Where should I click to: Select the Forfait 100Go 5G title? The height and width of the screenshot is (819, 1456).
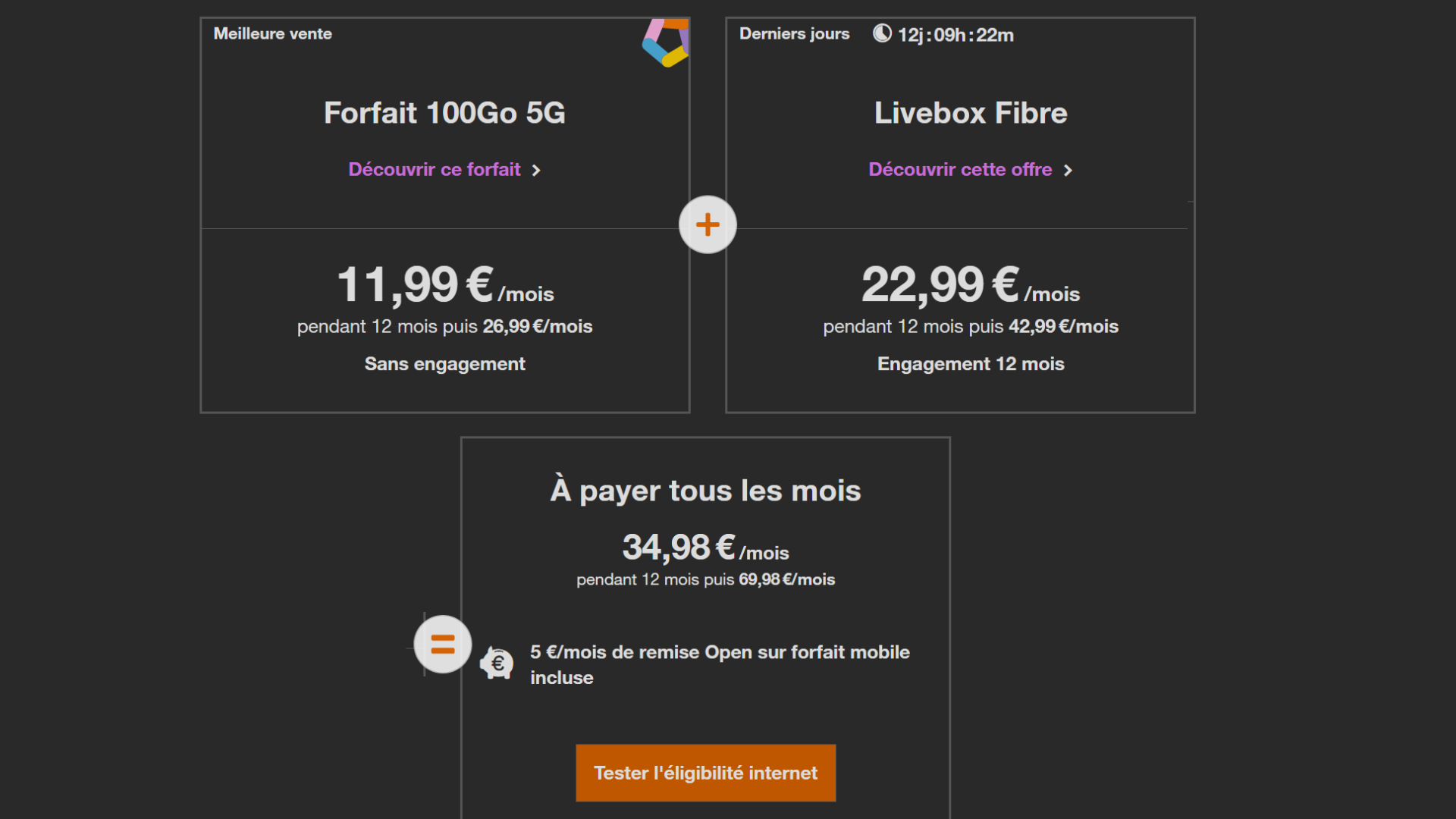point(444,113)
